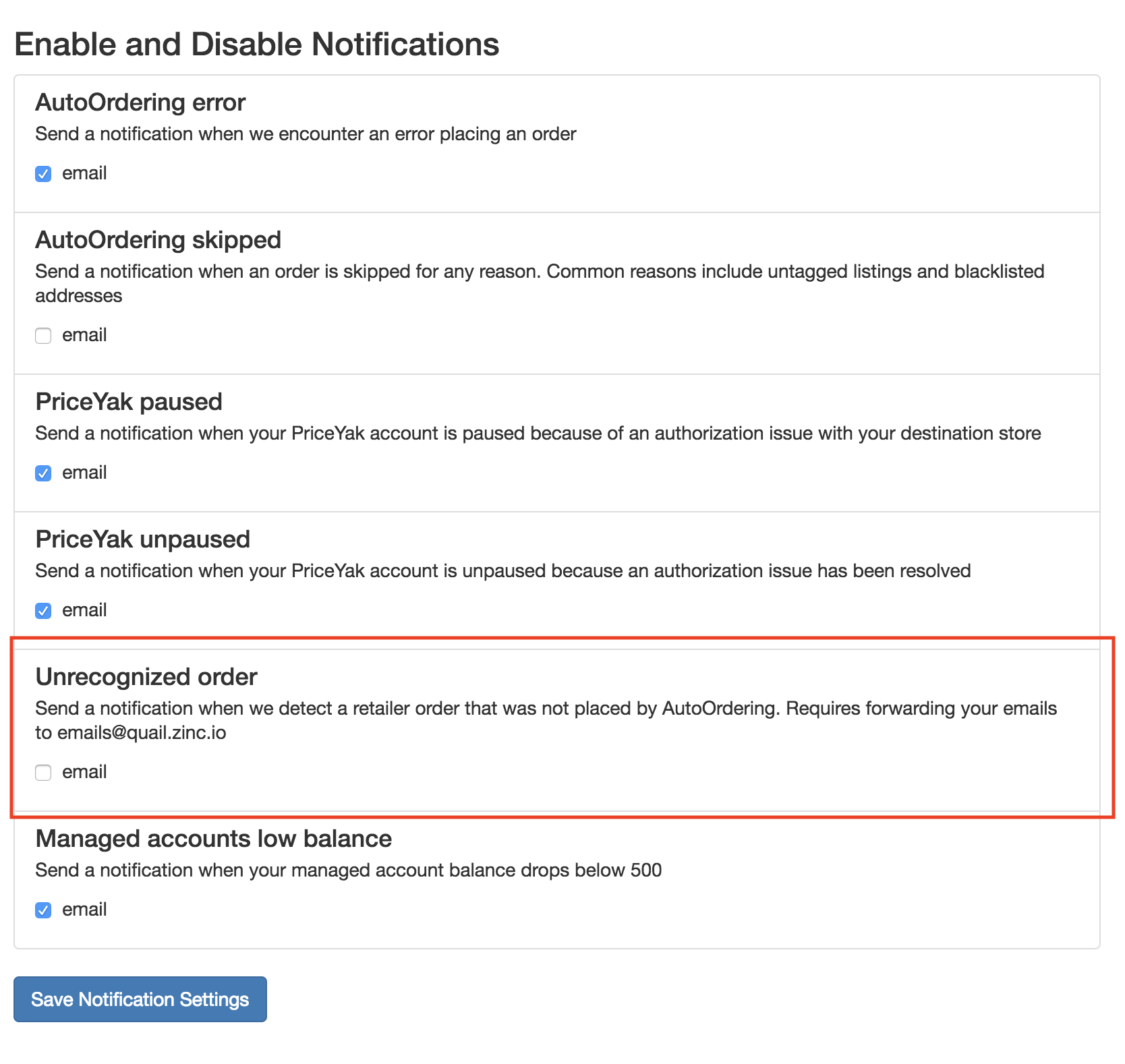1125x1064 pixels.
Task: Click description about balance dropping below 500
Action: (x=349, y=870)
